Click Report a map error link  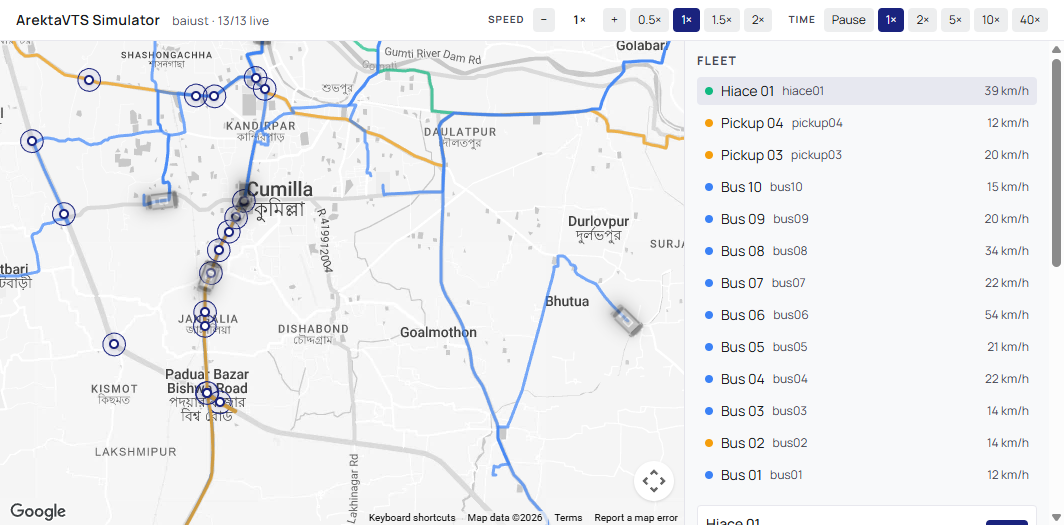636,518
